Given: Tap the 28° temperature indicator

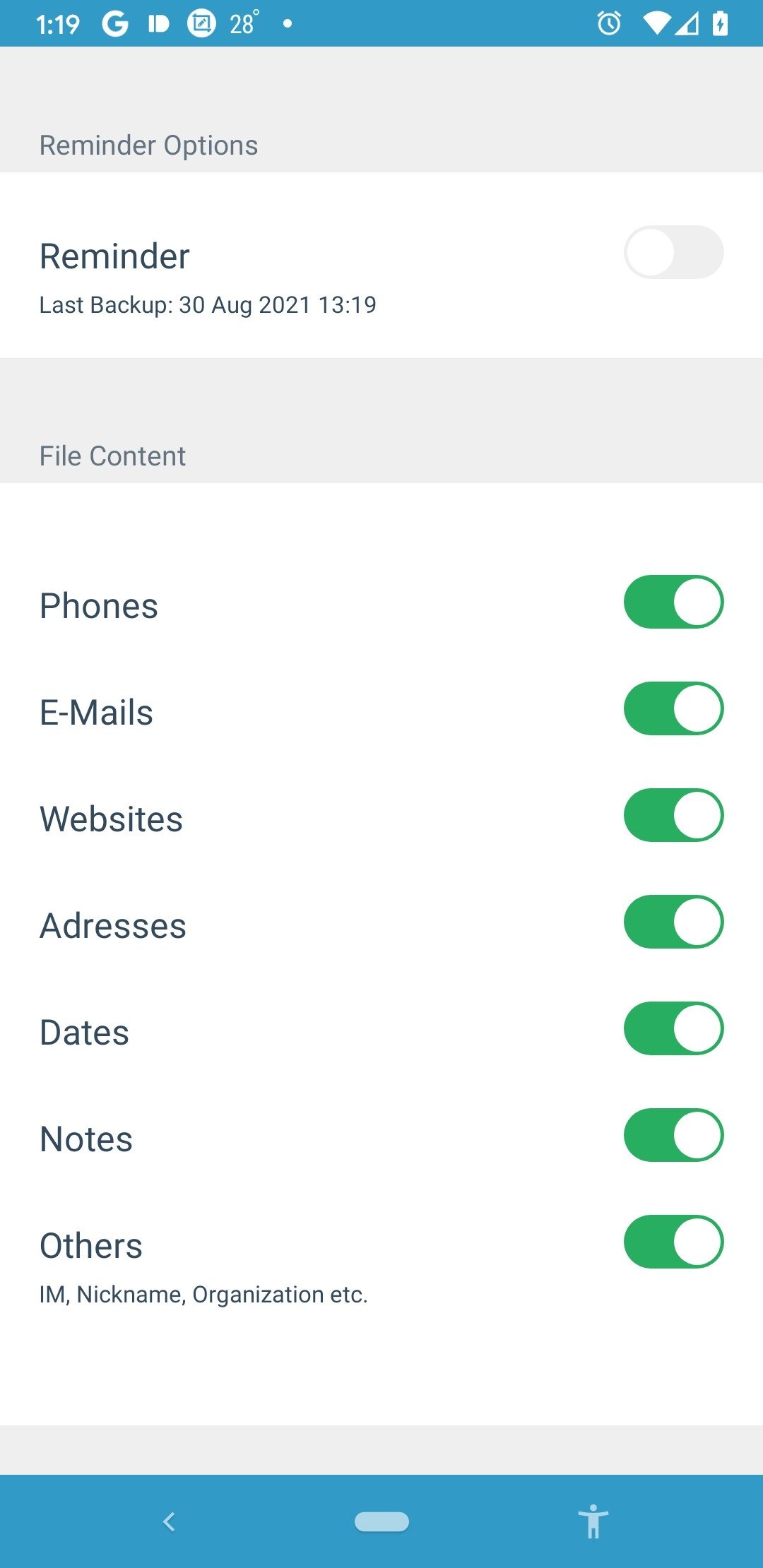Looking at the screenshot, I should click(244, 24).
